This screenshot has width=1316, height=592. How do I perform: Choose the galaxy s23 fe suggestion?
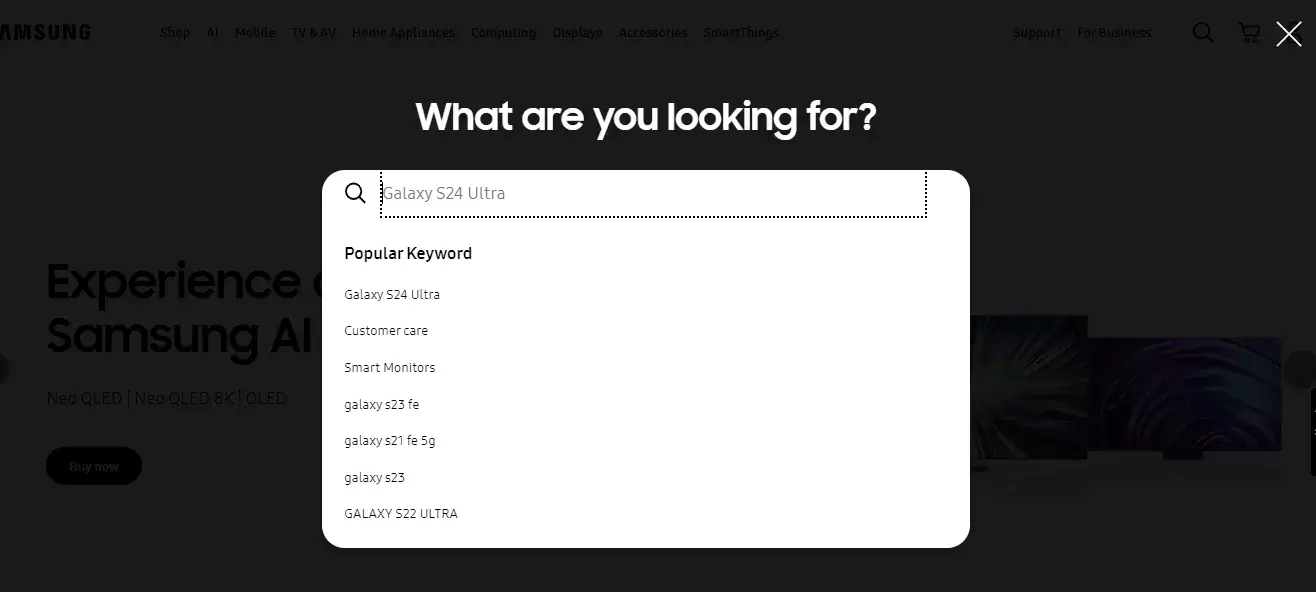coord(382,404)
